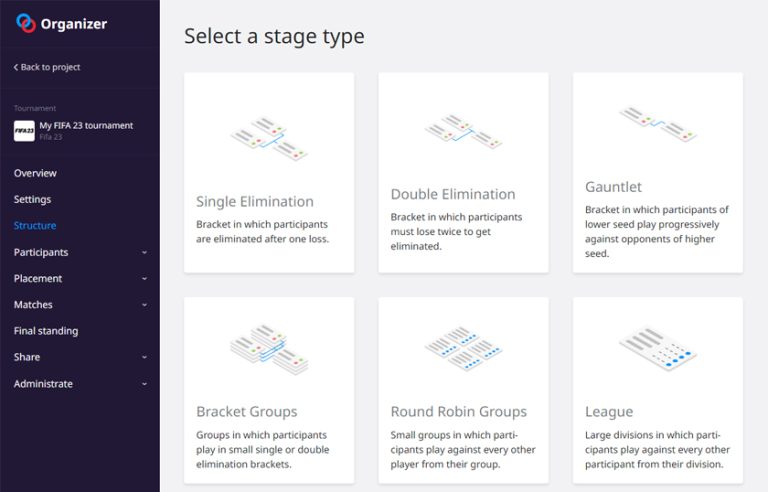This screenshot has height=492, width=768.
Task: Expand the Share sidebar menu chevron
Action: (x=145, y=358)
